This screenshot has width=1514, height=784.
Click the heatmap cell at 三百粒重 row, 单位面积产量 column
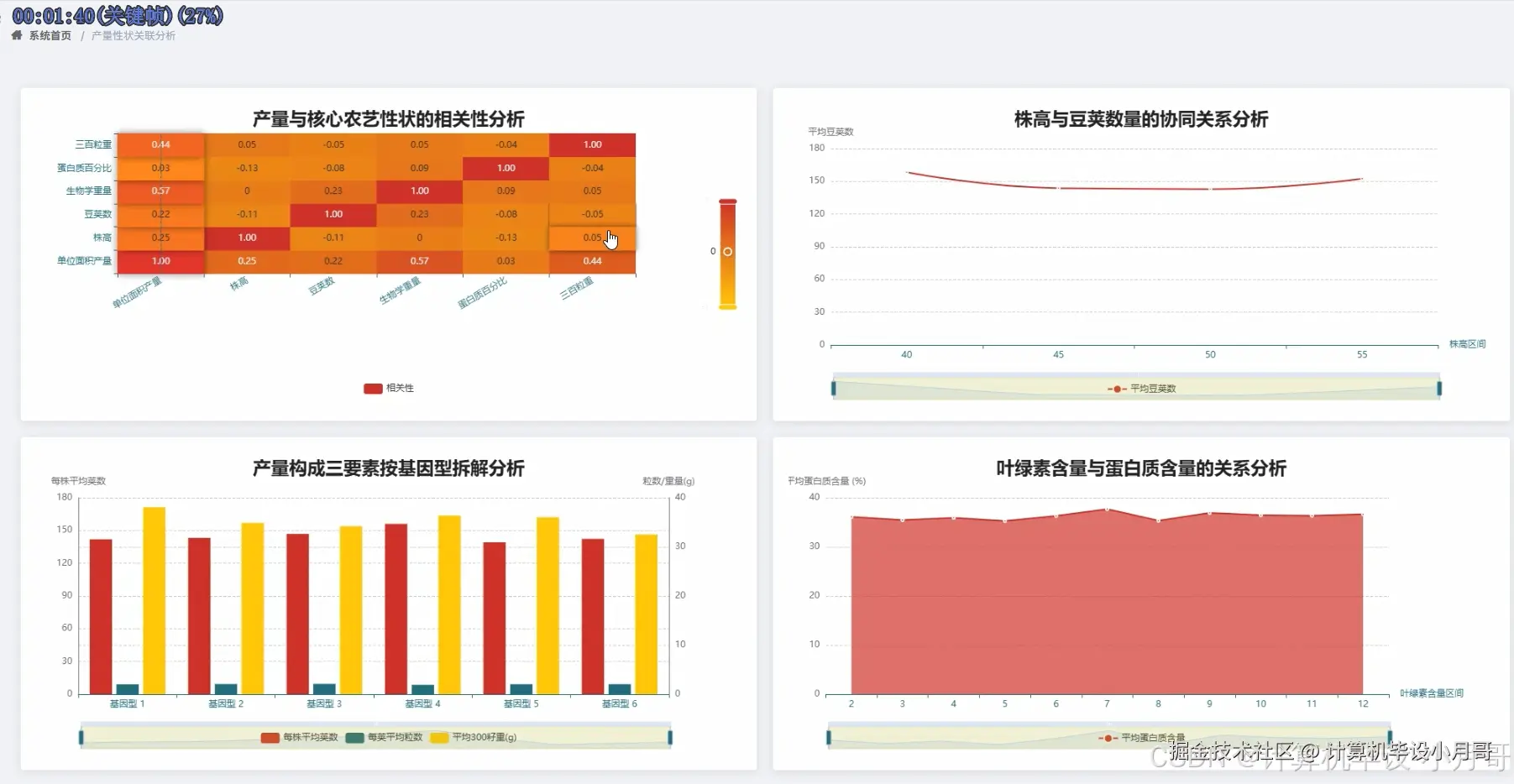tap(160, 144)
